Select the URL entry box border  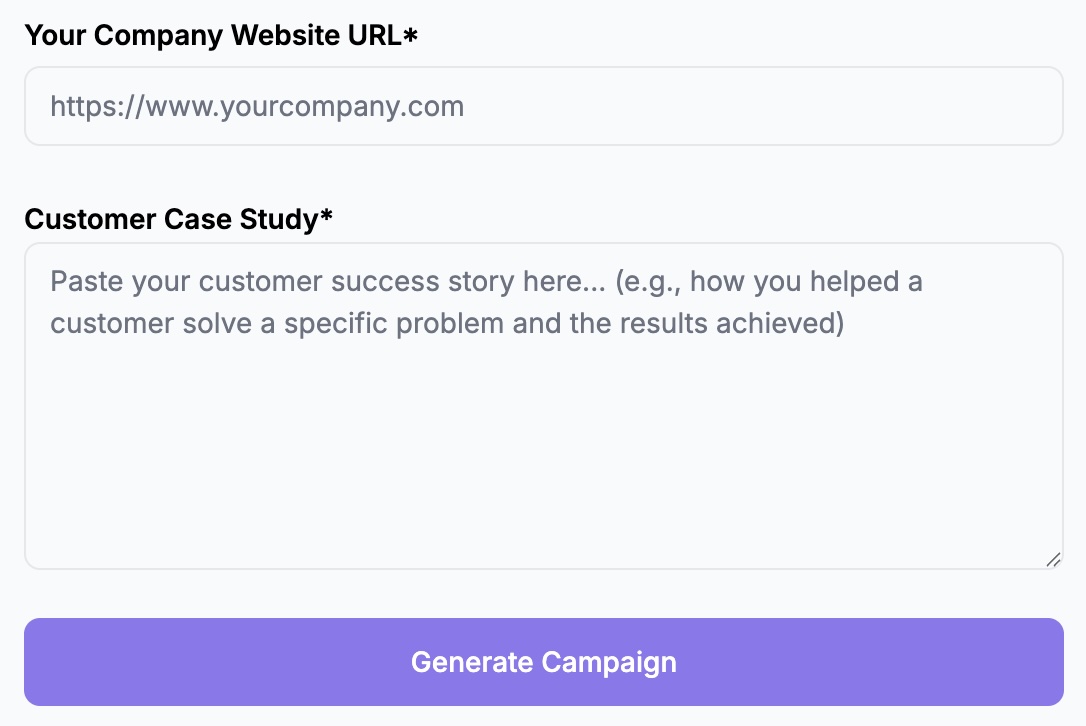[x=543, y=68]
